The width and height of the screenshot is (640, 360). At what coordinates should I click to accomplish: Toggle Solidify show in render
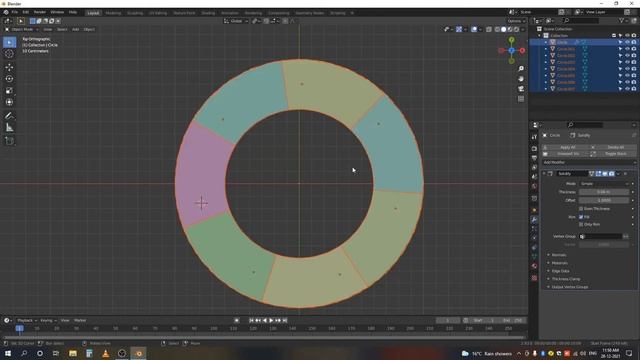tap(611, 173)
